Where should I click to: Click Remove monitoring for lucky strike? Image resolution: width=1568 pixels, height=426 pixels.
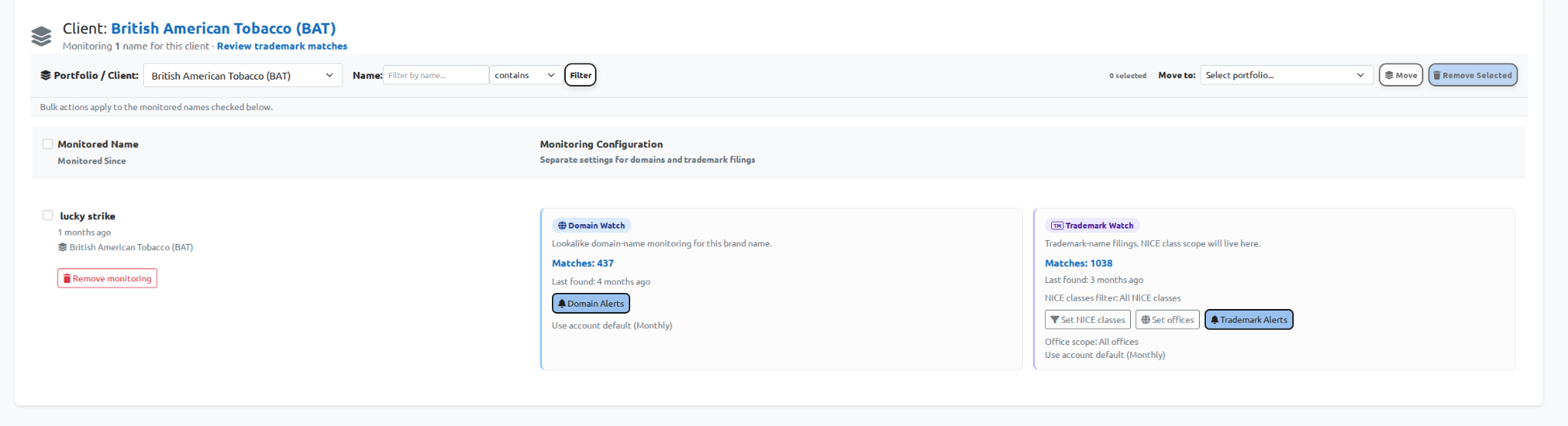pyautogui.click(x=107, y=278)
